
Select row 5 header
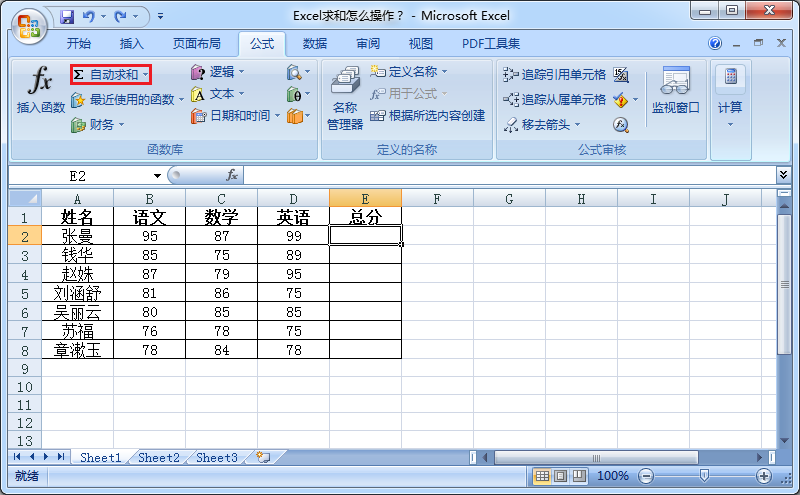click(x=24, y=293)
